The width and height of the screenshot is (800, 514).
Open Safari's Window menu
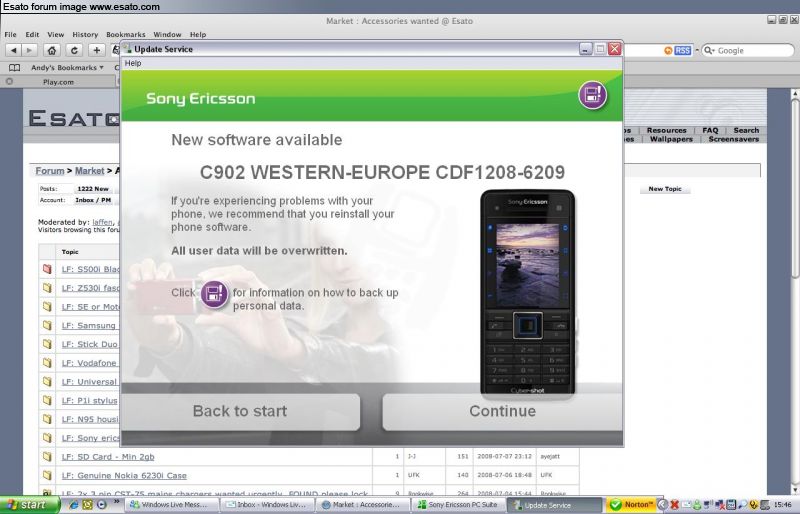click(x=167, y=34)
